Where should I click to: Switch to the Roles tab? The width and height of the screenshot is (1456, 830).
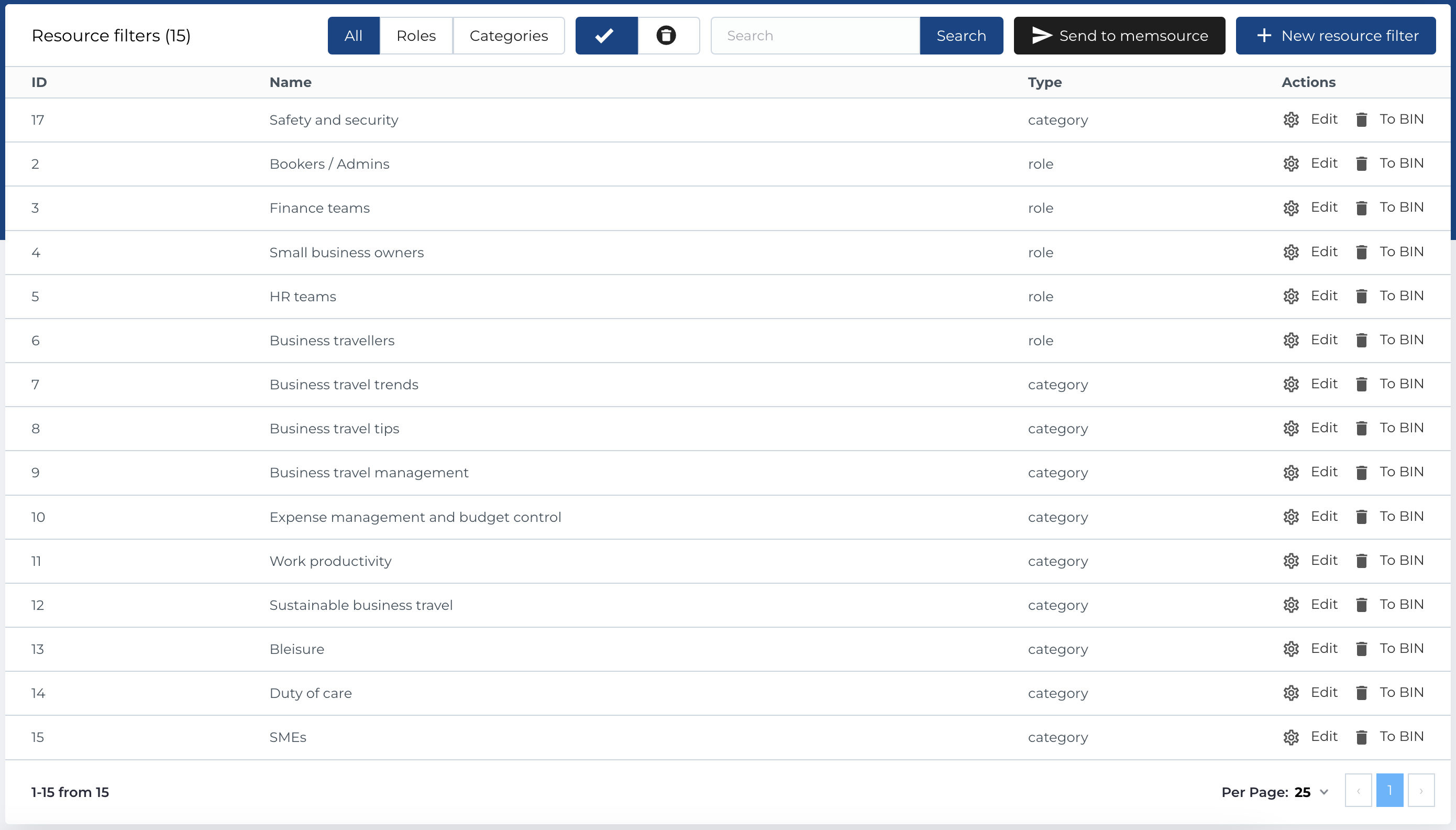tap(416, 35)
